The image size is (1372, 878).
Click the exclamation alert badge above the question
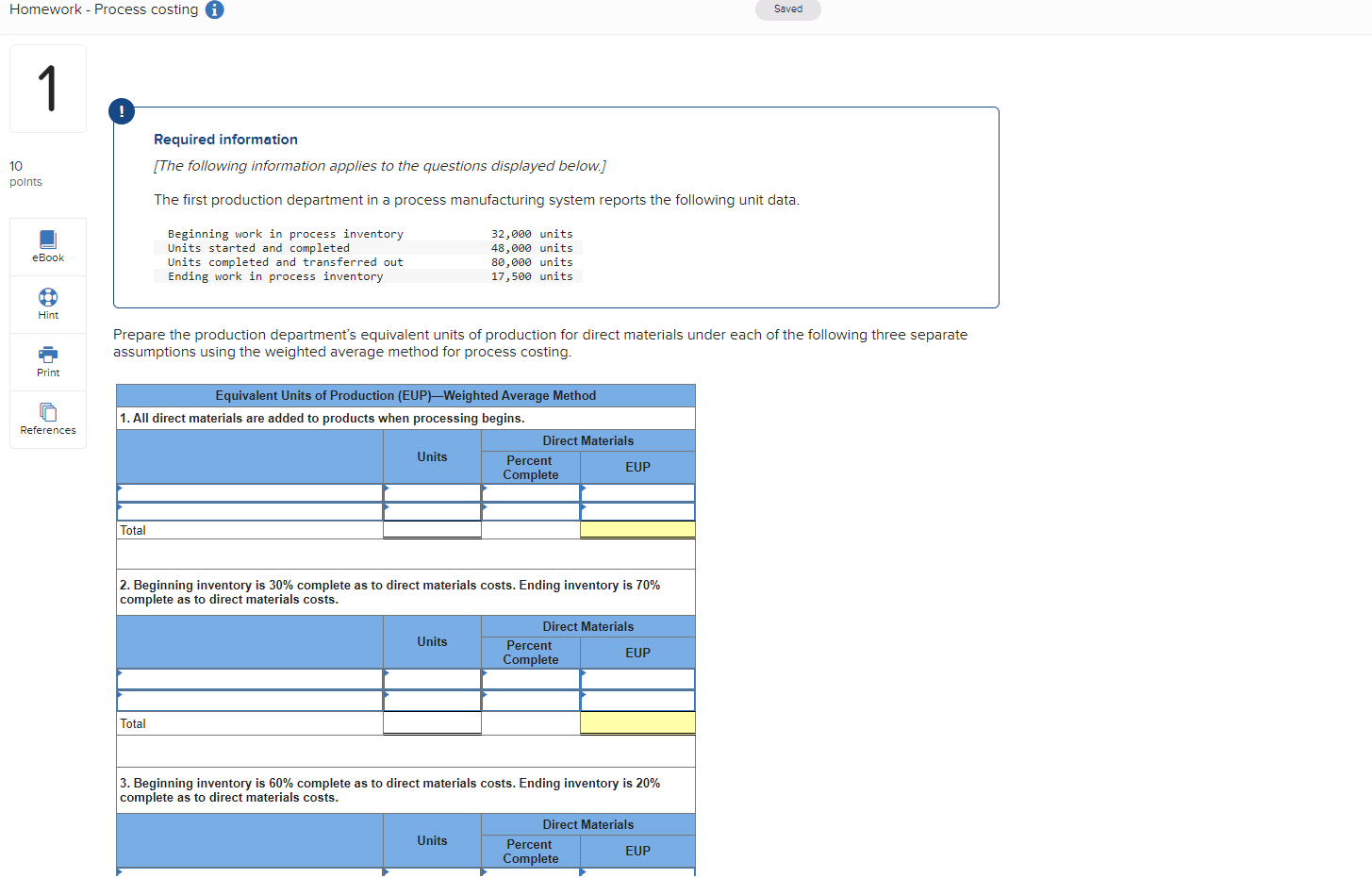point(121,110)
